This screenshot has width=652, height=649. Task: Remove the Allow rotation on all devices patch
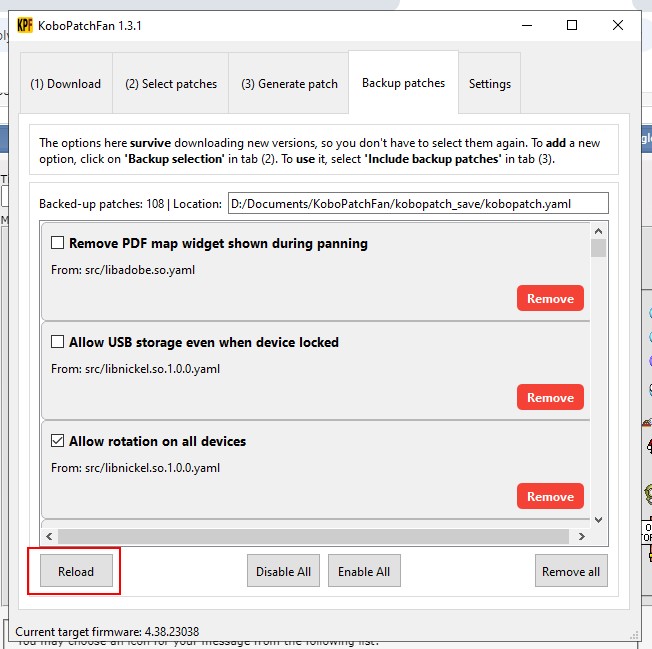click(550, 496)
